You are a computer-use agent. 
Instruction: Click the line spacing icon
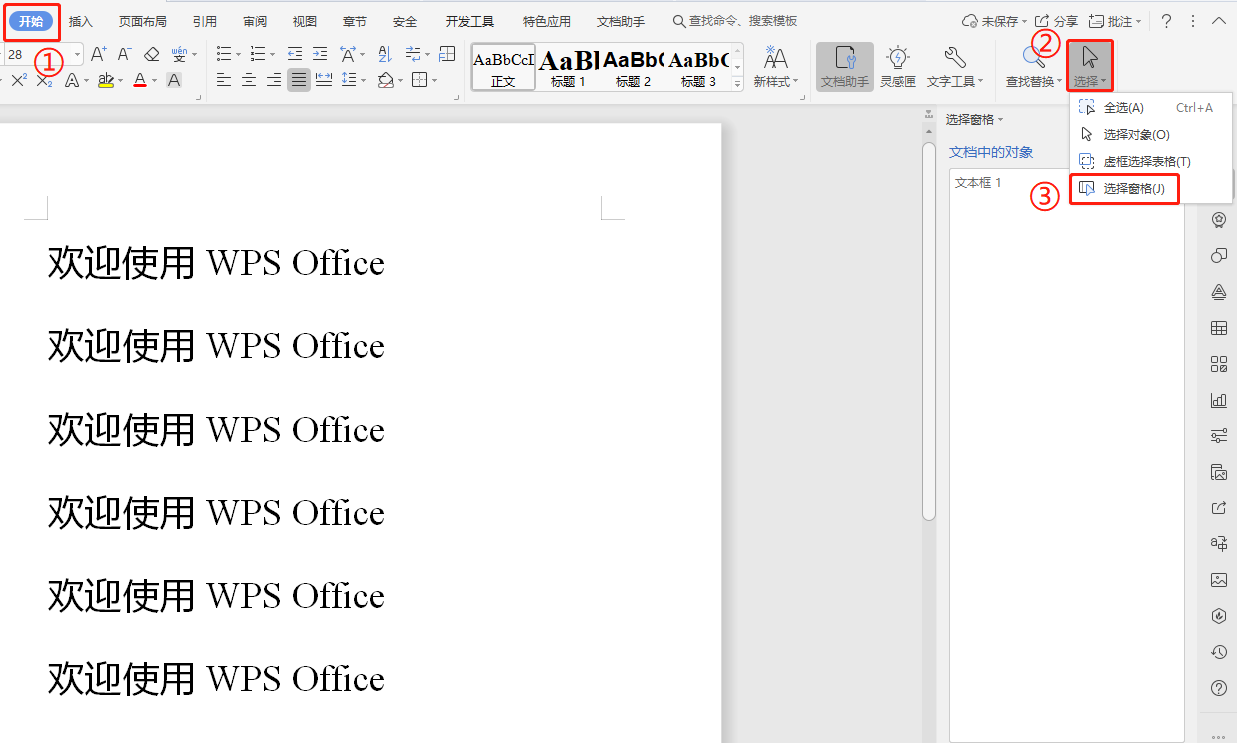point(348,80)
